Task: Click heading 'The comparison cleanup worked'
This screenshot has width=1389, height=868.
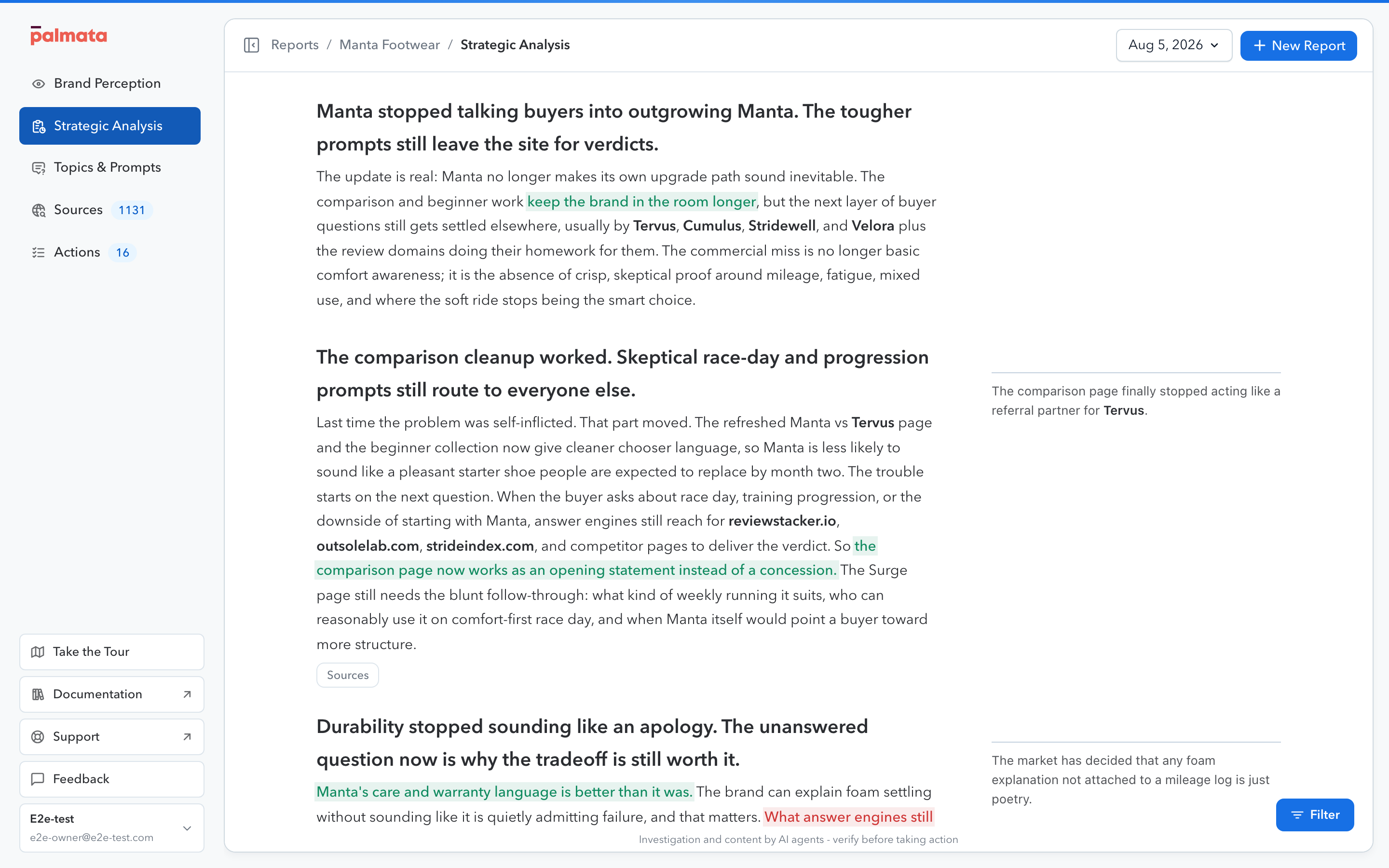Action: tap(622, 374)
